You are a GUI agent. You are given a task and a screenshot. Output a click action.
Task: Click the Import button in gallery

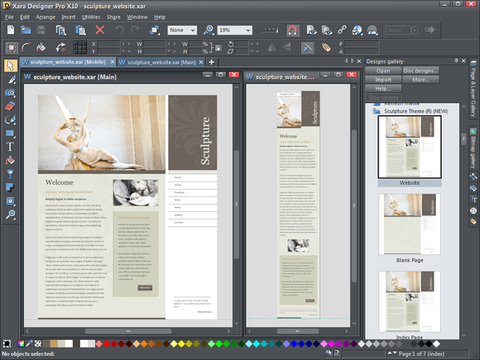point(383,80)
